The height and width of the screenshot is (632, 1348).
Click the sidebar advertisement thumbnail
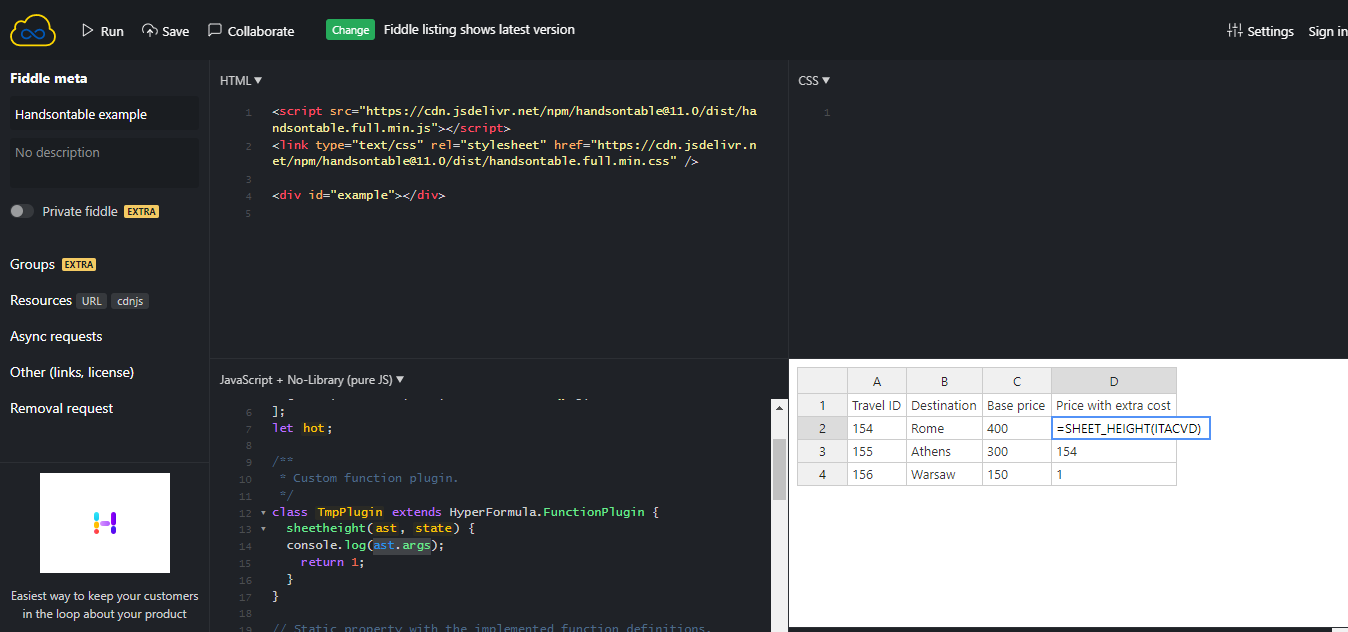pyautogui.click(x=105, y=523)
